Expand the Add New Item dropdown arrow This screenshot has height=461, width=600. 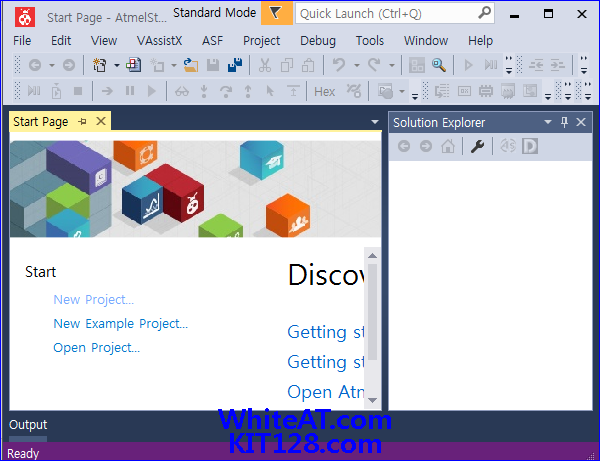(173, 65)
